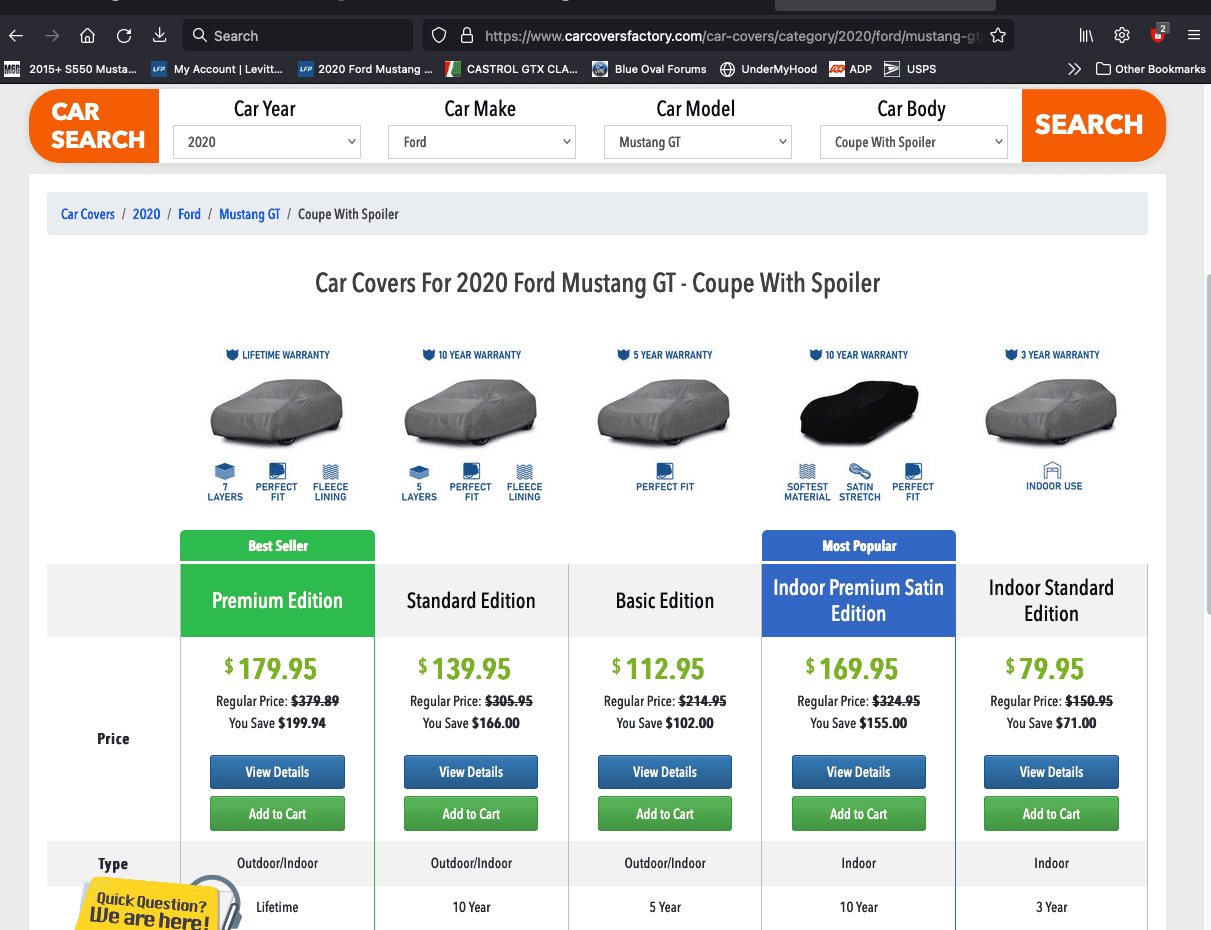
Task: Open ADP bookmark
Action: [850, 69]
